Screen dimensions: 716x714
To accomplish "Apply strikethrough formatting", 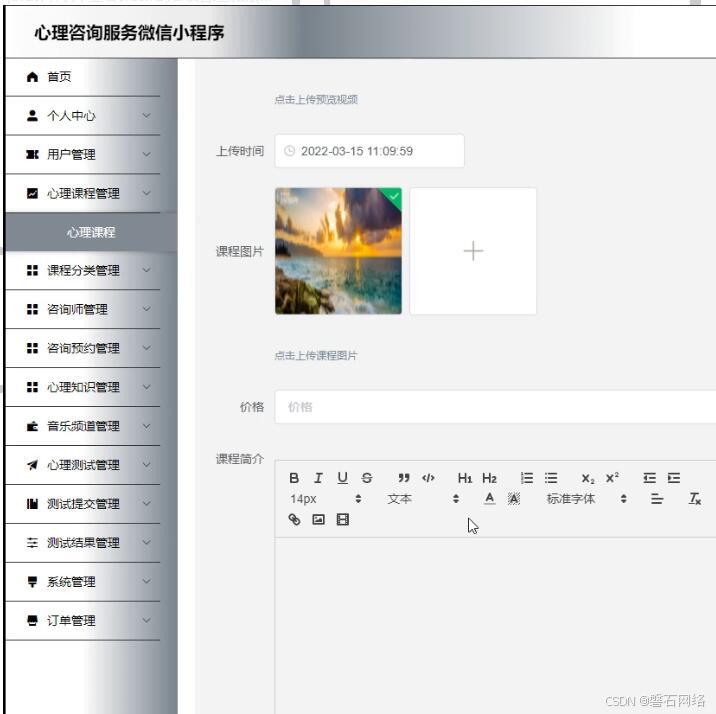I will tap(367, 478).
